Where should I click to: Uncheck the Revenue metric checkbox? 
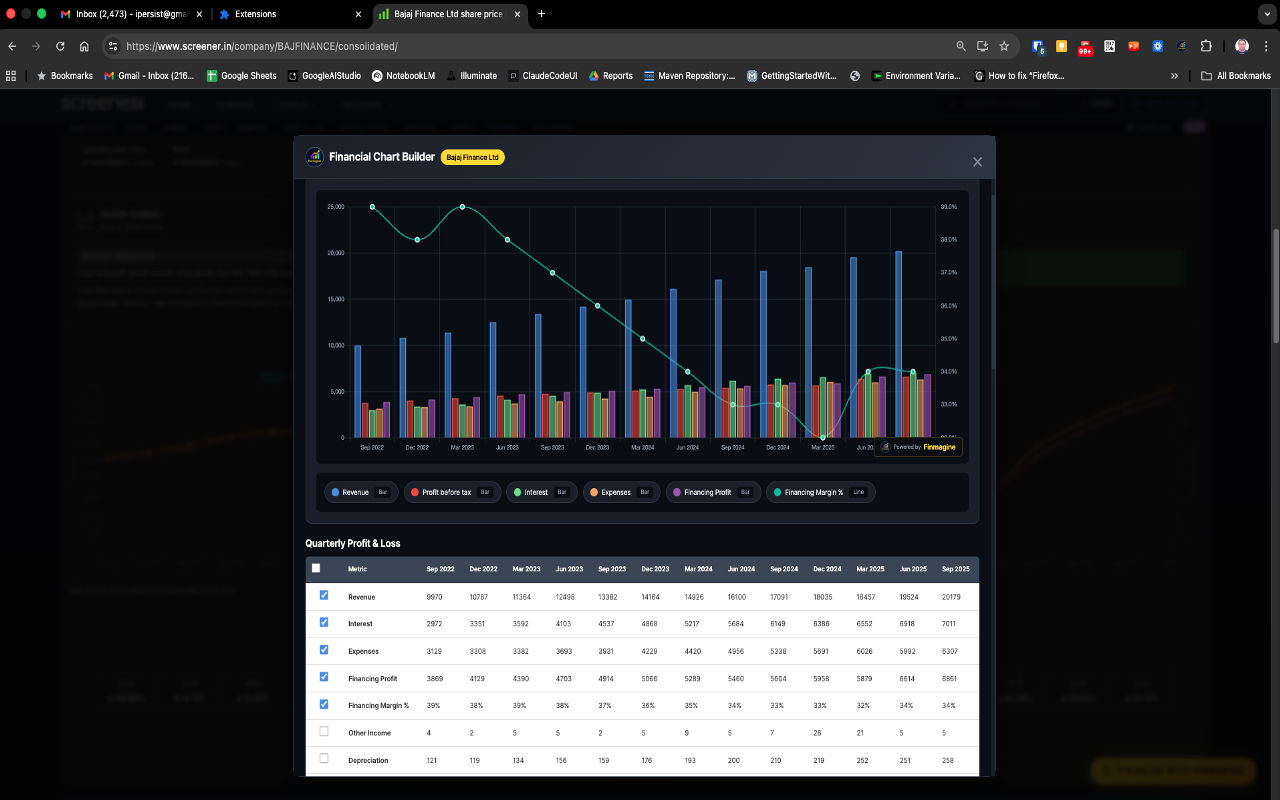[324, 594]
